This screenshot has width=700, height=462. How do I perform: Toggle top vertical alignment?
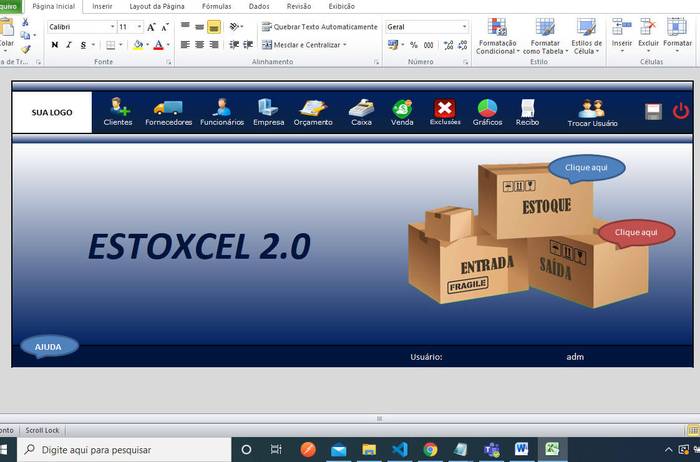pyautogui.click(x=185, y=27)
